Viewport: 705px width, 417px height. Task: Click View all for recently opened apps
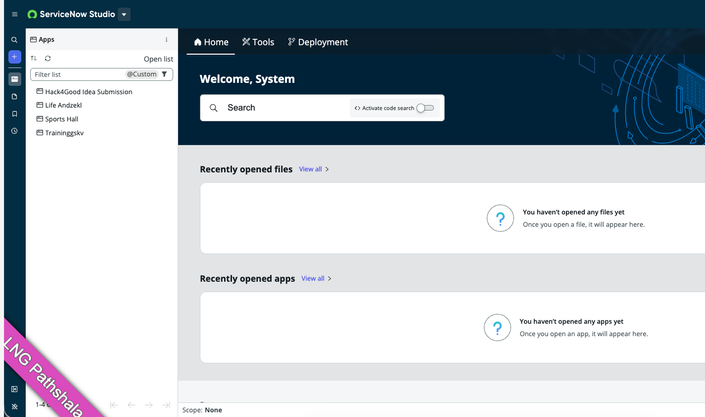313,279
